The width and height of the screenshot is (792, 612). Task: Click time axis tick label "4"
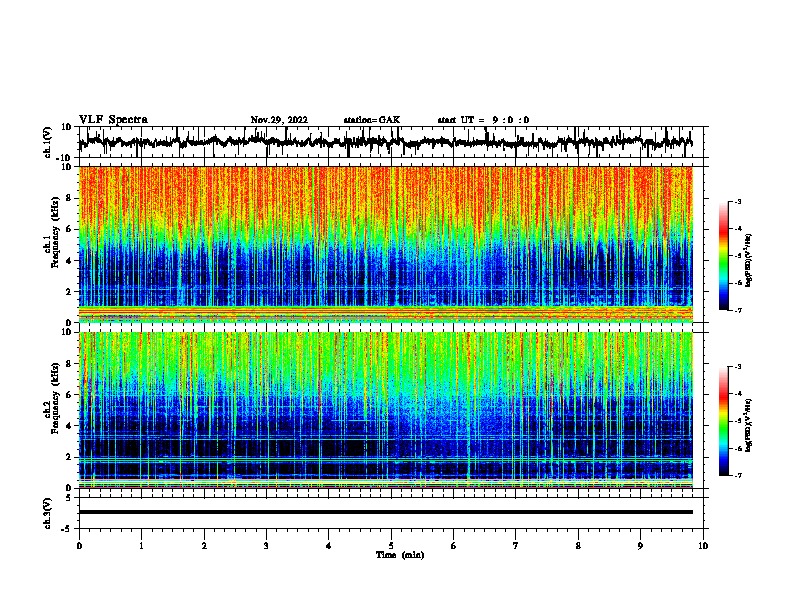329,546
